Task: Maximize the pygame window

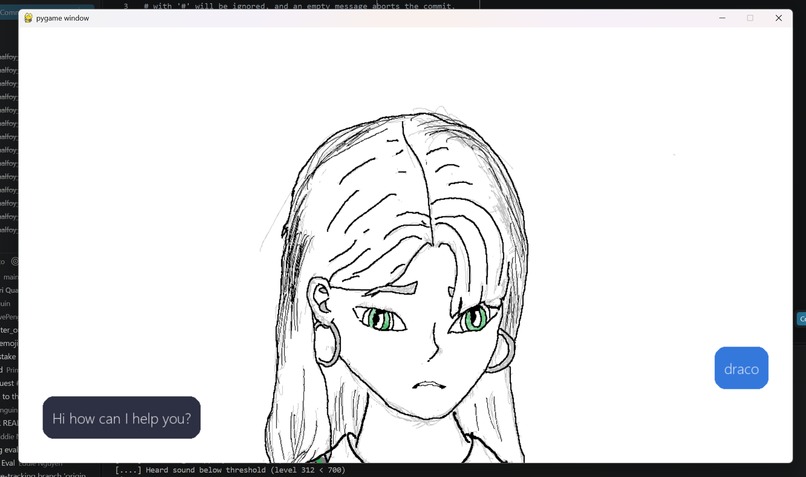Action: [750, 18]
